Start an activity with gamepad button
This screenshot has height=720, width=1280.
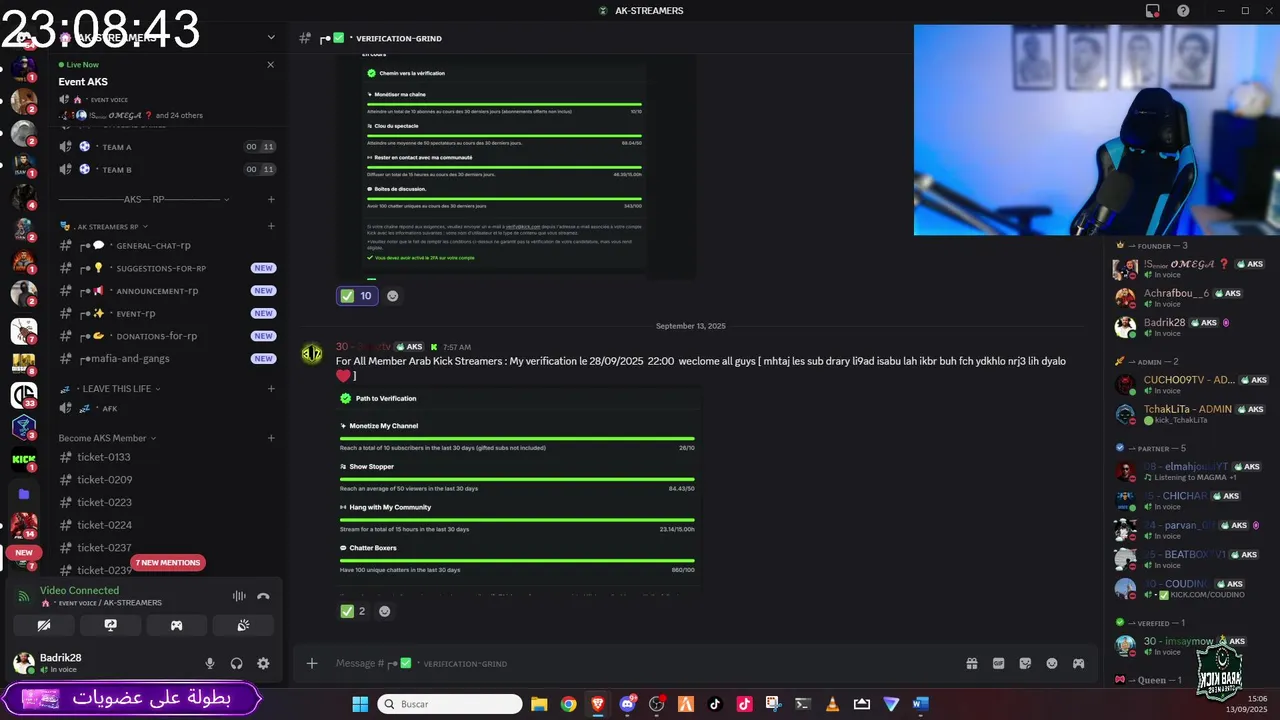(x=176, y=625)
